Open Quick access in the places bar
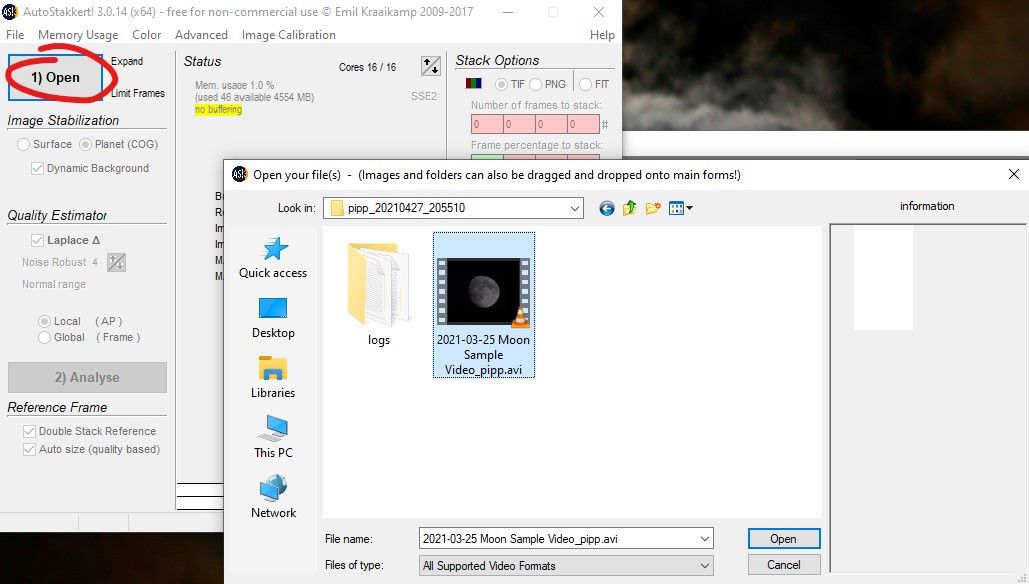The height and width of the screenshot is (584, 1029). (273, 258)
